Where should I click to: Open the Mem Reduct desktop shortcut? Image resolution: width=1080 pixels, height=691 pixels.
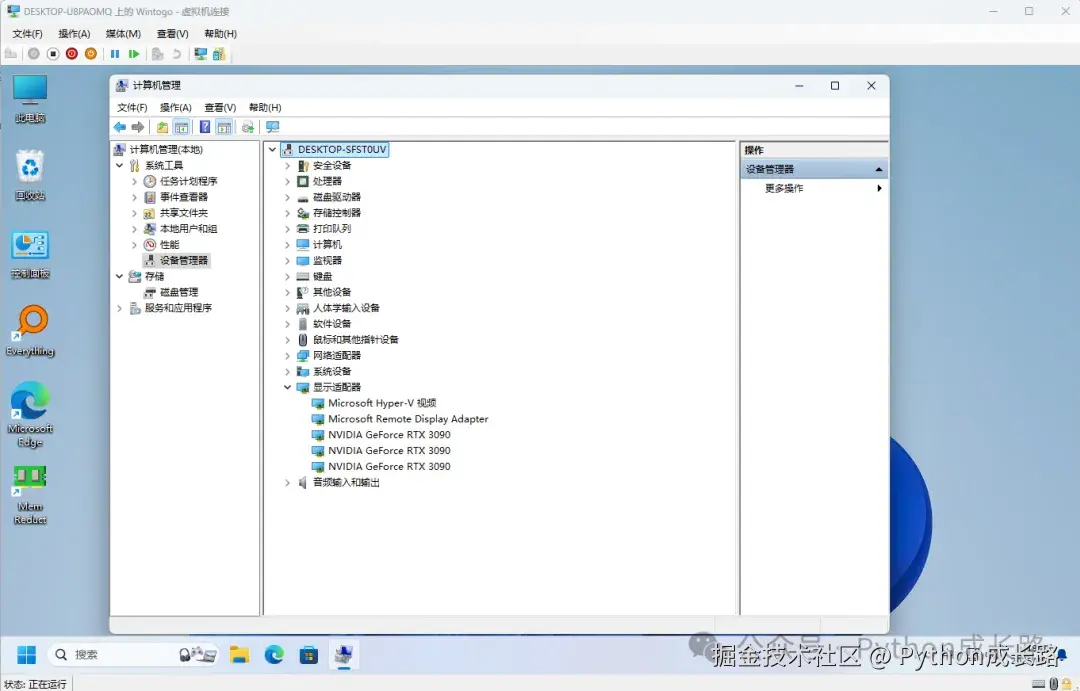point(30,495)
